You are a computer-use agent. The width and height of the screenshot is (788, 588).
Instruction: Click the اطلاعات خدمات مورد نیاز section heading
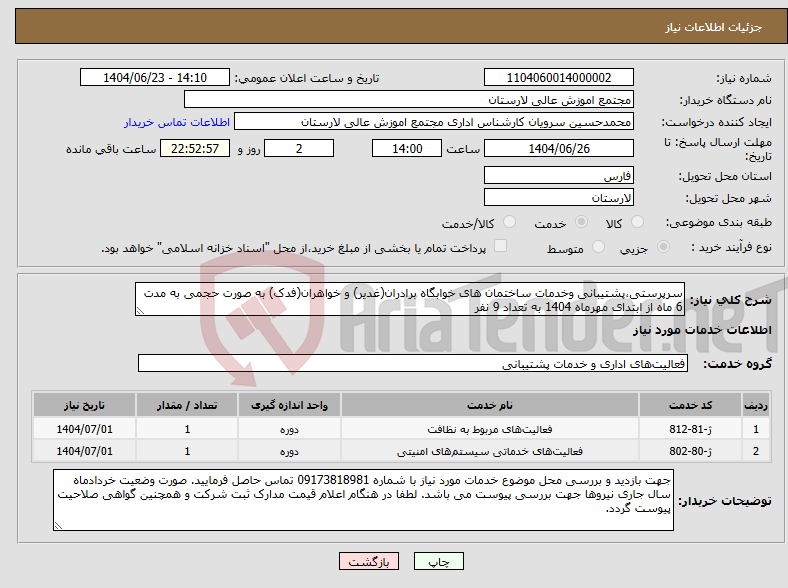point(702,330)
